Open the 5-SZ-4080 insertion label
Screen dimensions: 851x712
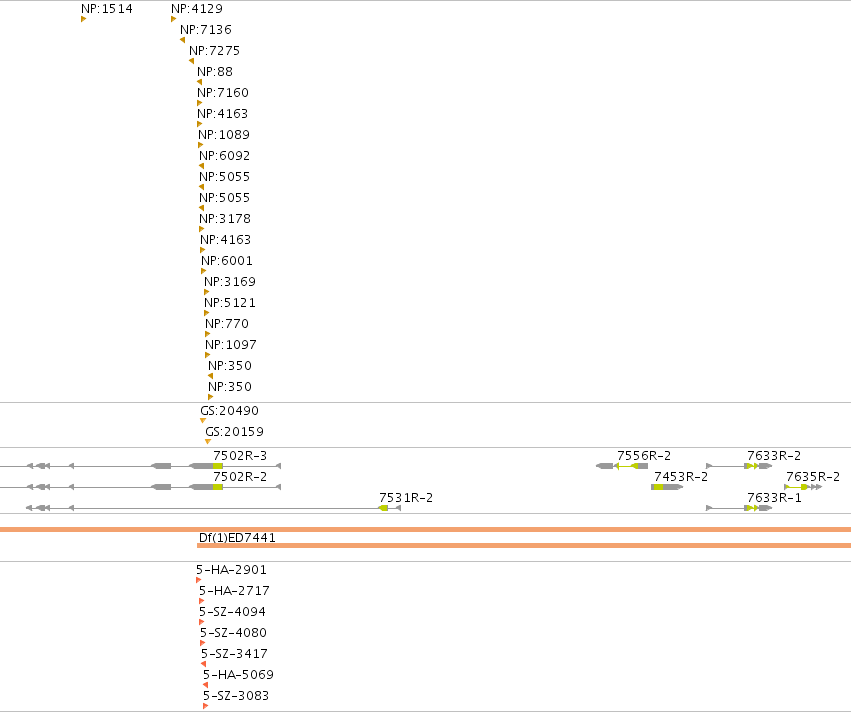pos(233,633)
